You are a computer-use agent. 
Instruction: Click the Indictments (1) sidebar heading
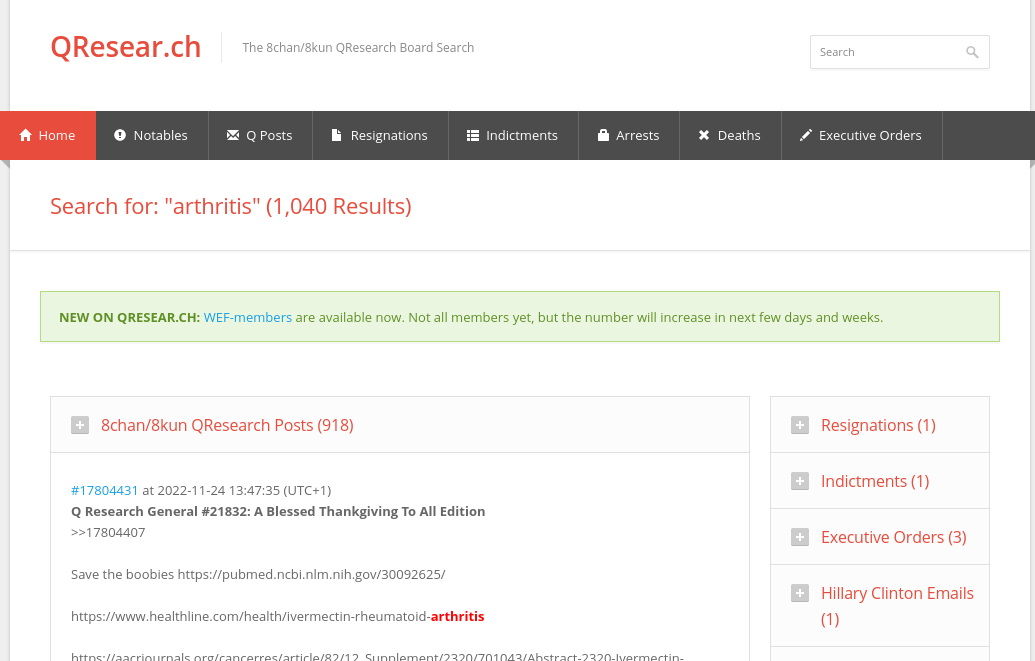click(x=875, y=481)
